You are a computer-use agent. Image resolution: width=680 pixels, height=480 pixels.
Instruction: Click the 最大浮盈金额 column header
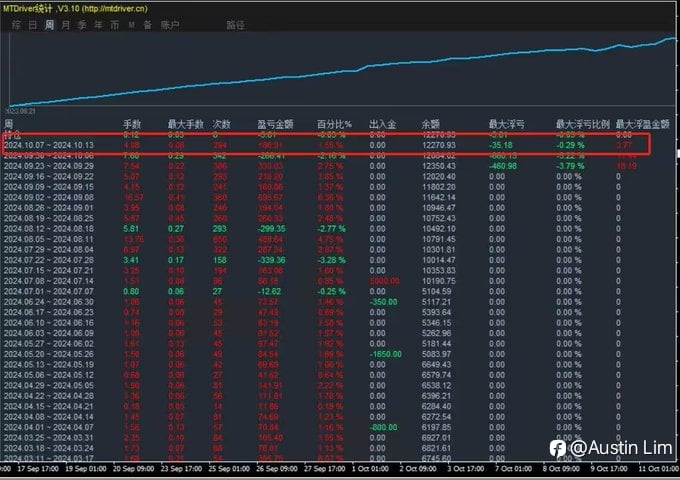pos(643,124)
